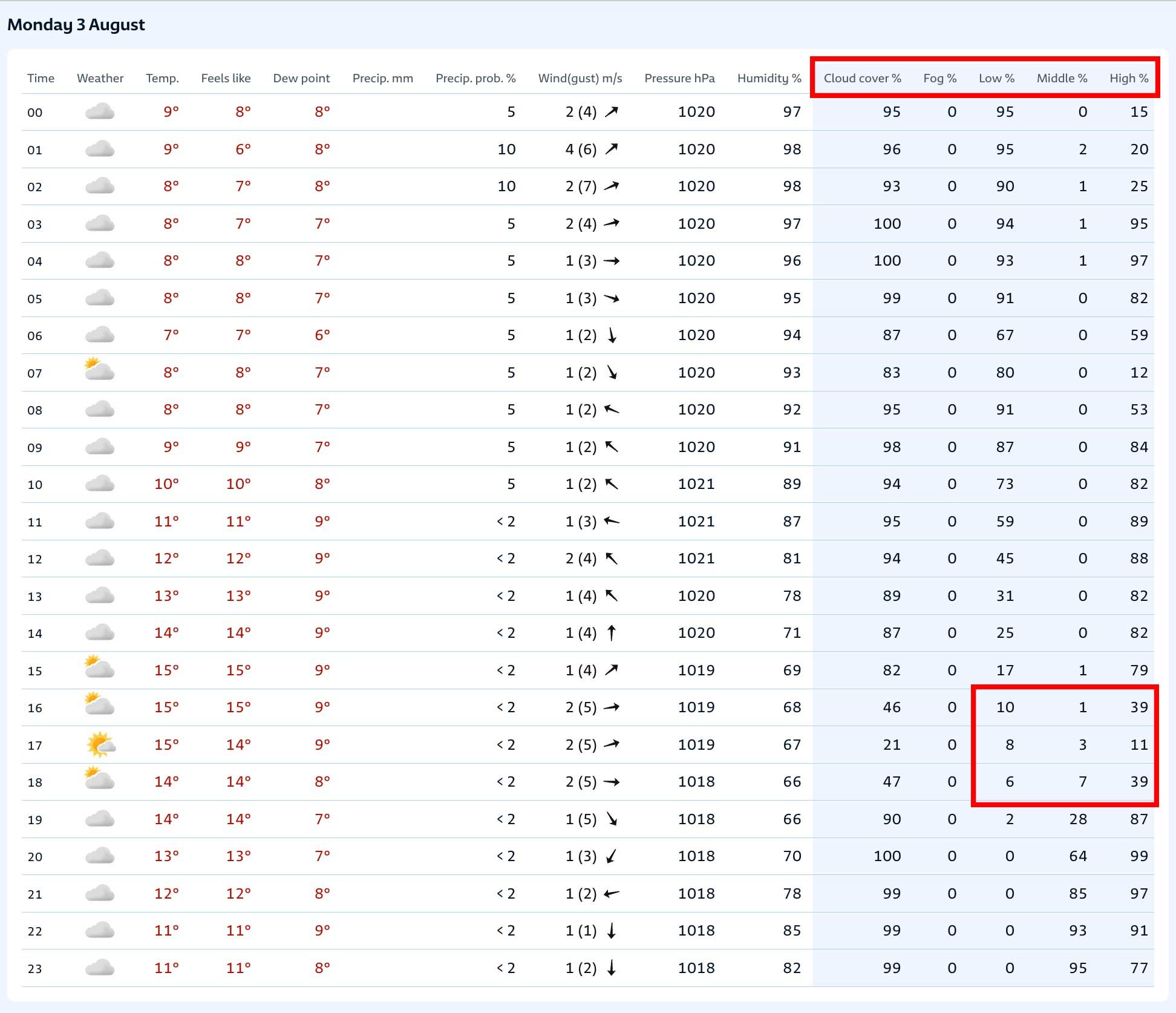Click the cloudy icon at hour 21

coord(100,893)
